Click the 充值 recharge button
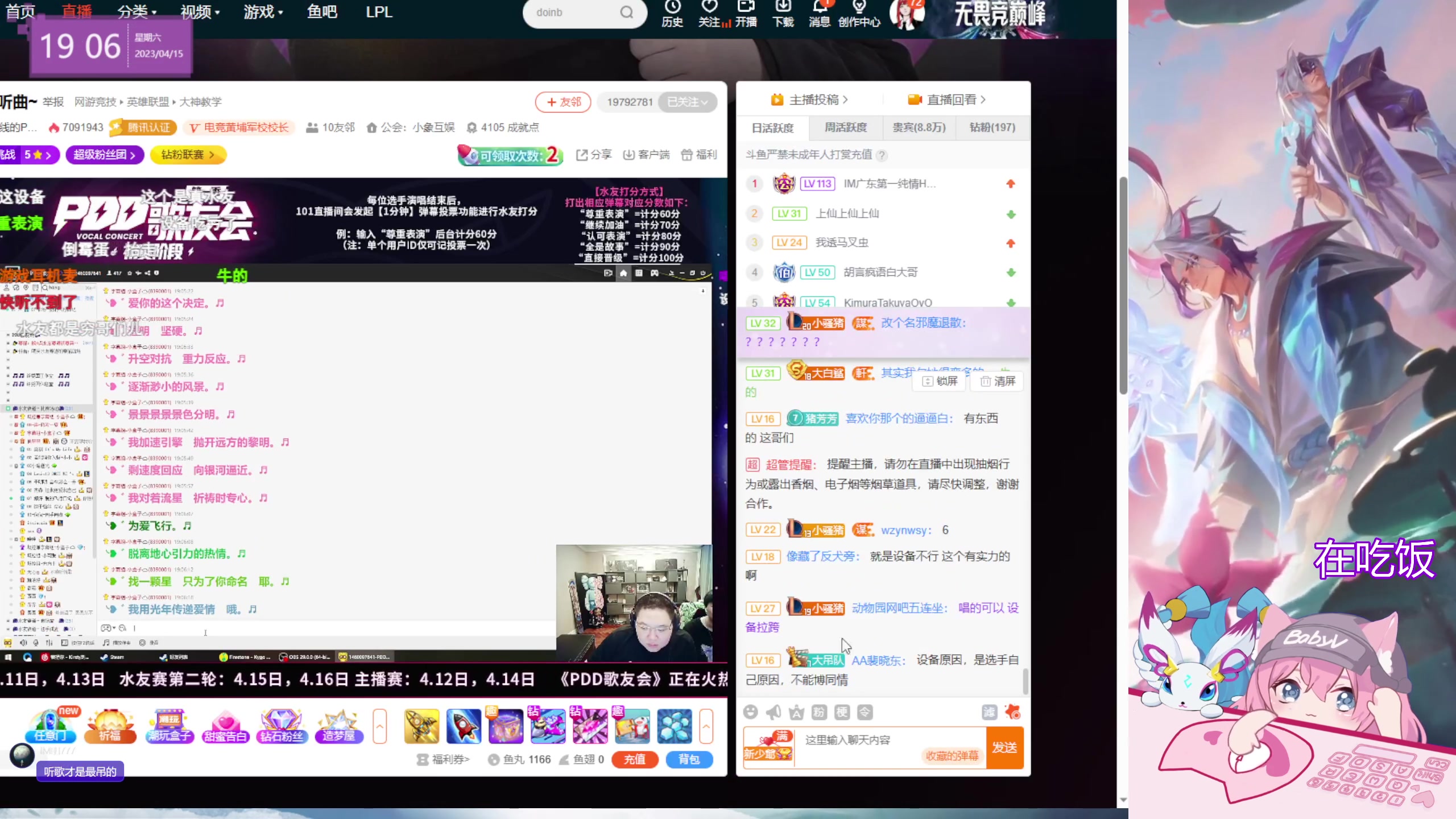 click(635, 759)
